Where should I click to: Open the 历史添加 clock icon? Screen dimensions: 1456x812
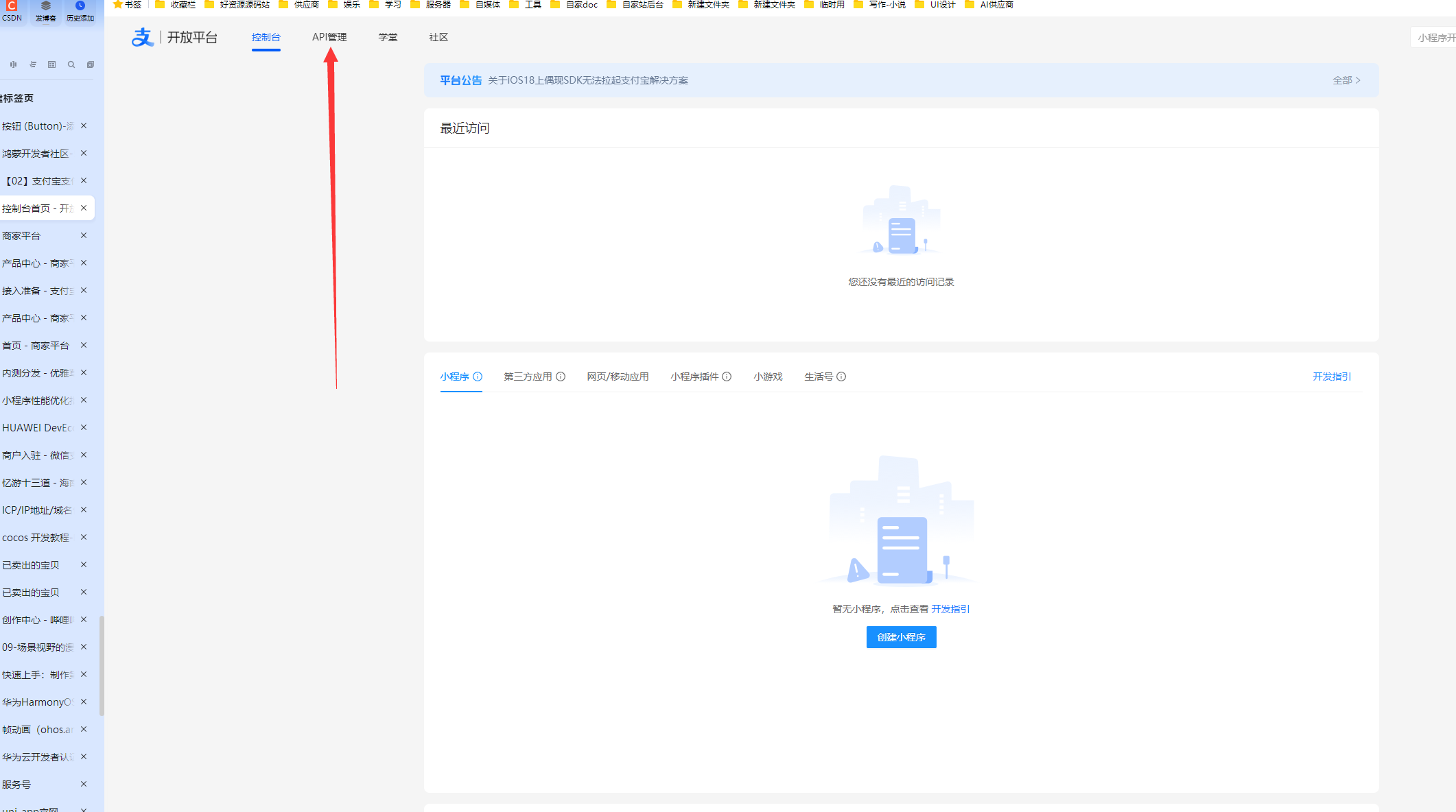[x=80, y=6]
